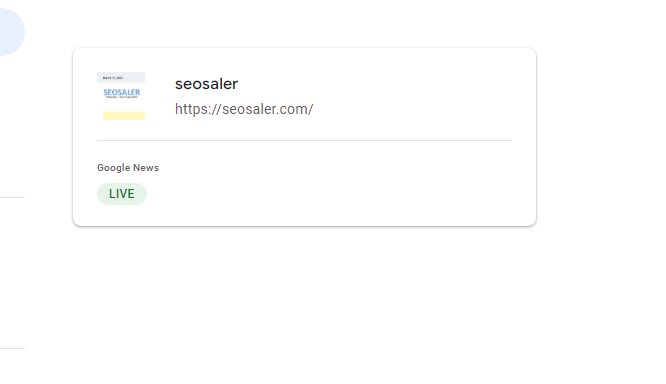Viewport: 666px width, 384px height.
Task: Open the seosaler publication title
Action: tap(206, 84)
